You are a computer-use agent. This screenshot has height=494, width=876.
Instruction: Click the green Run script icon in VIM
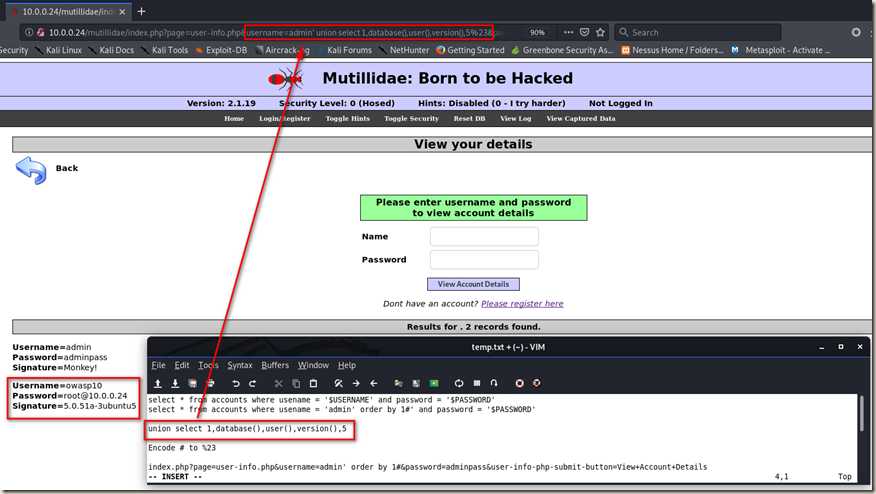[434, 383]
